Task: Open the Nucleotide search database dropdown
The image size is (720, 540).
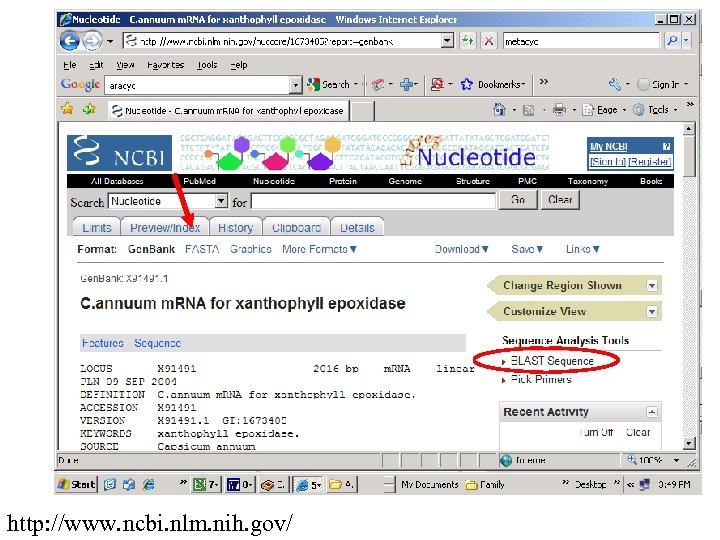Action: (221, 201)
